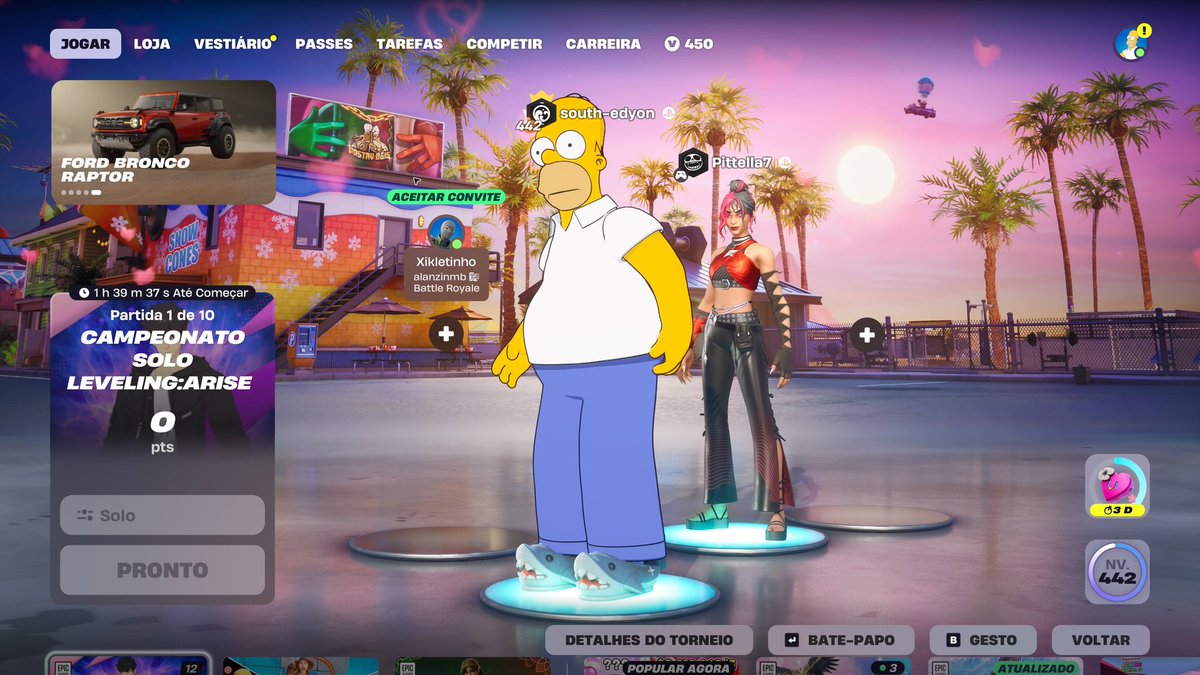
Task: Click the skull emblem beside Pittella7
Action: (x=693, y=163)
